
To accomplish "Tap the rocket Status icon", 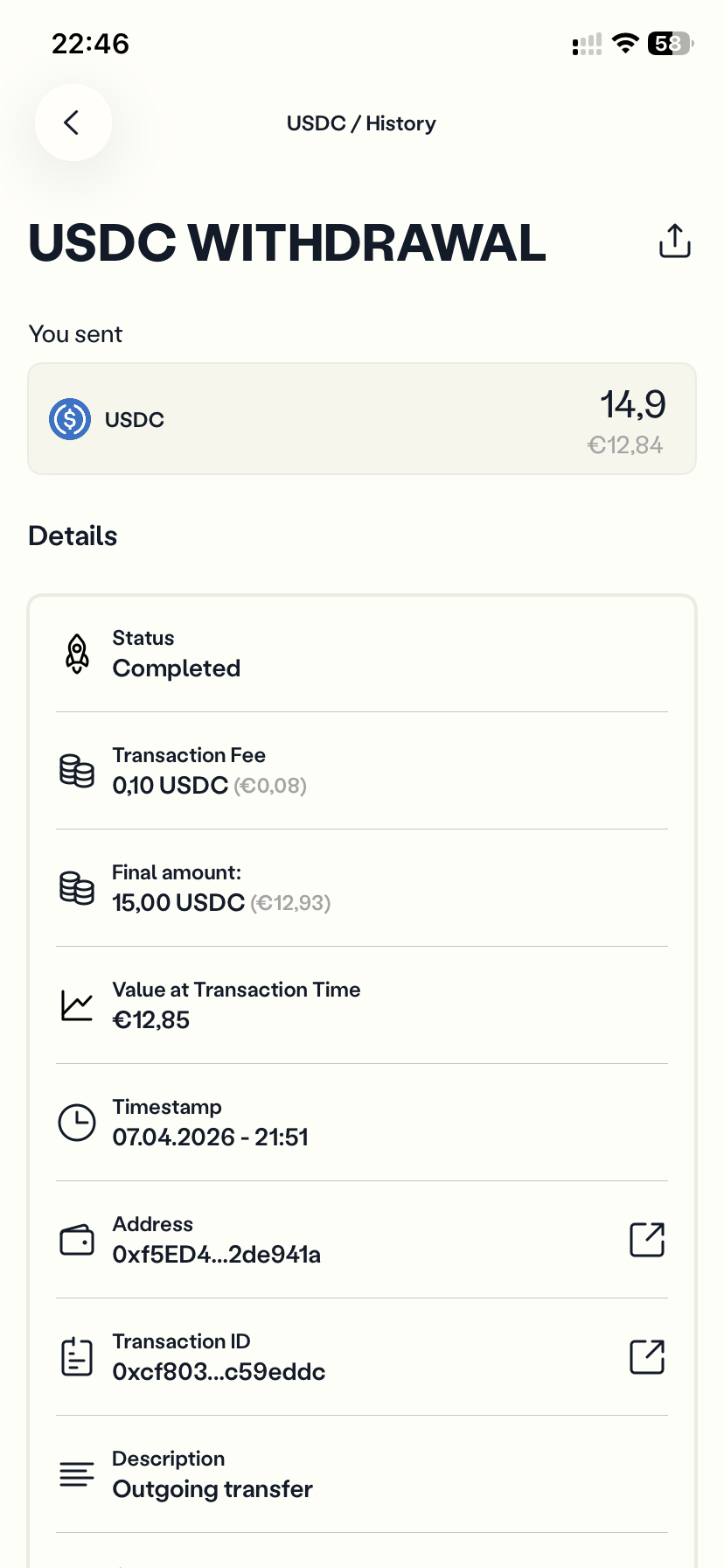I will 77,654.
